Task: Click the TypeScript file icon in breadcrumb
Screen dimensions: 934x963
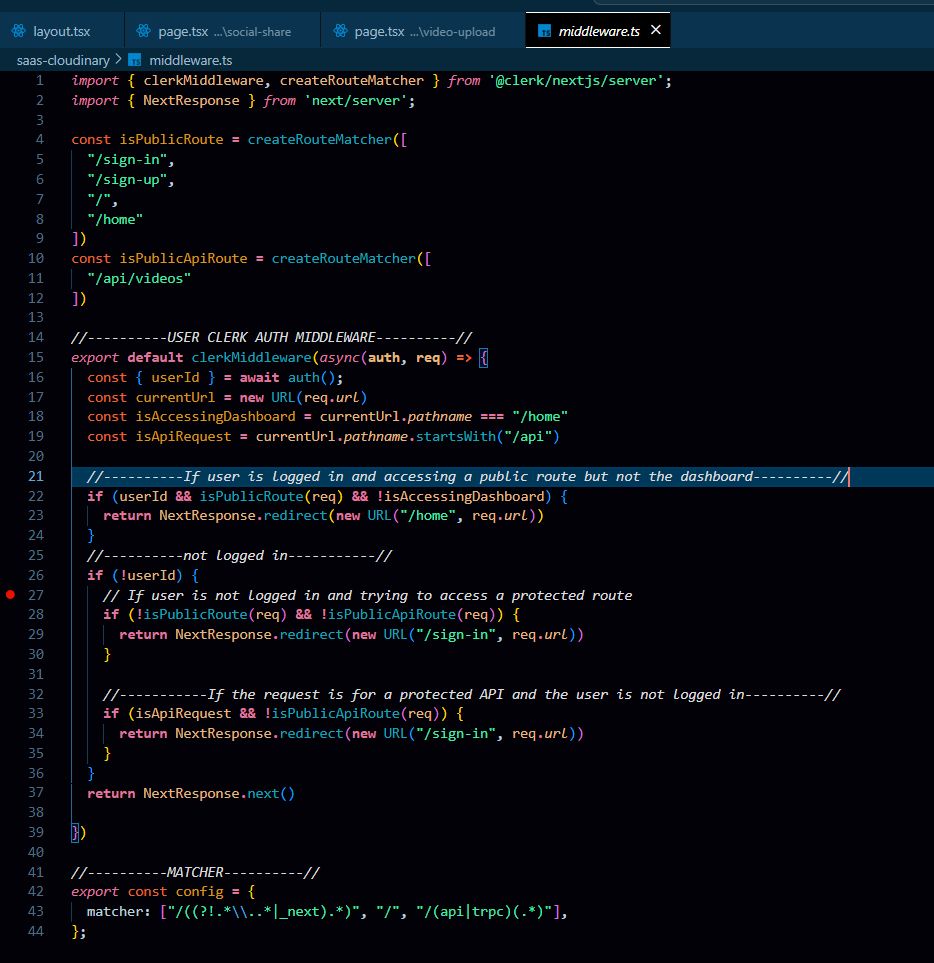Action: pyautogui.click(x=134, y=60)
